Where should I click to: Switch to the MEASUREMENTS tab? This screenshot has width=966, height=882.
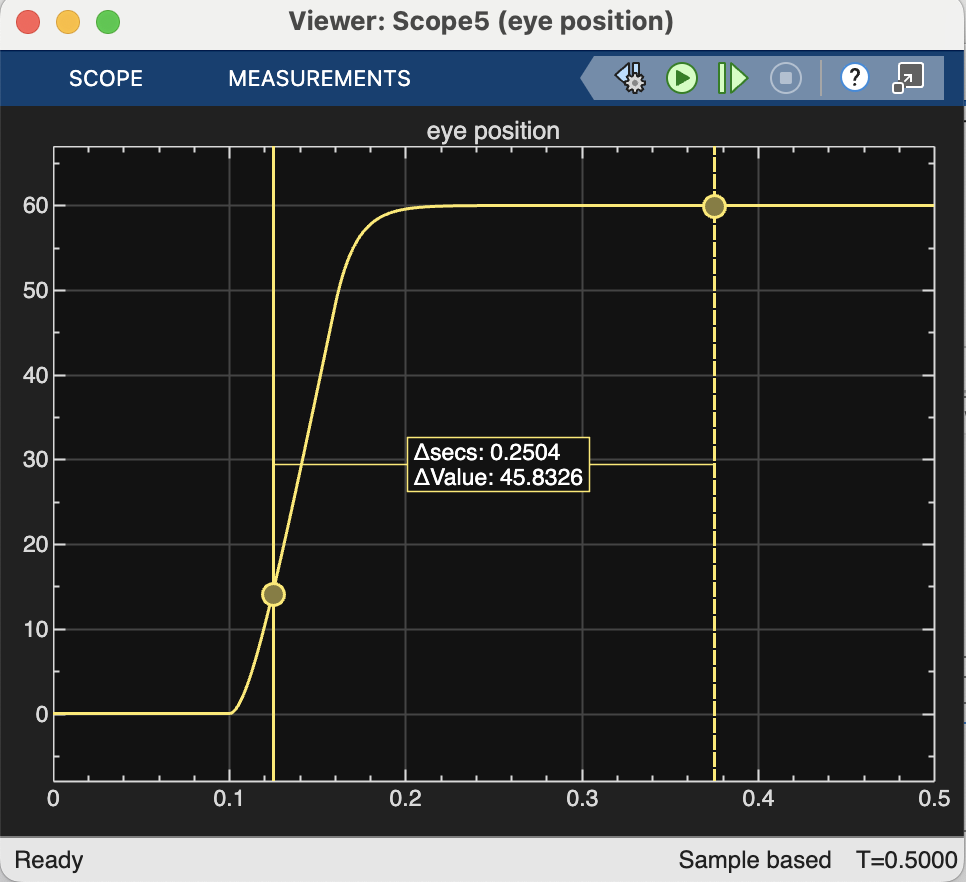(319, 78)
